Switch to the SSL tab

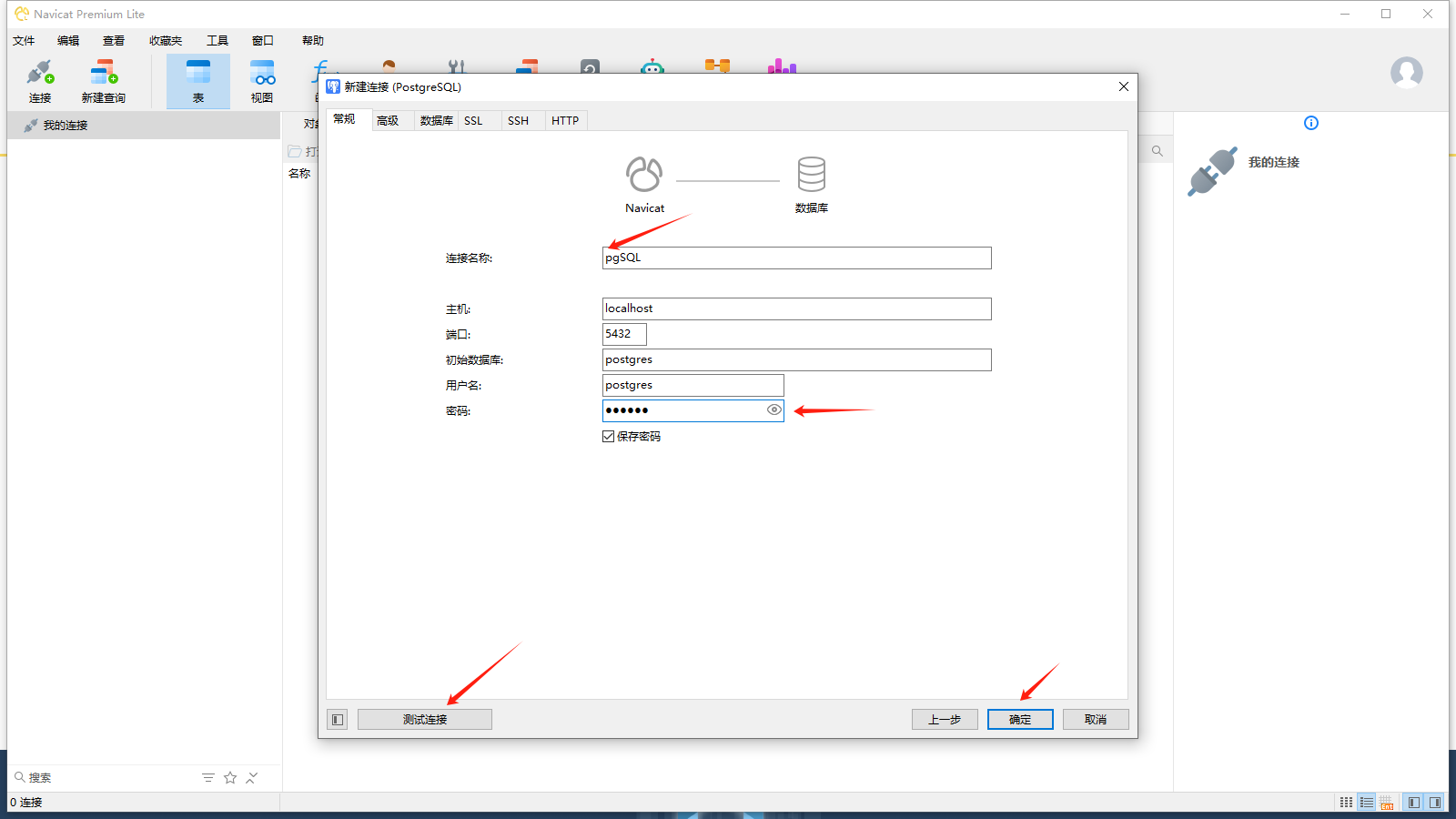click(x=480, y=121)
